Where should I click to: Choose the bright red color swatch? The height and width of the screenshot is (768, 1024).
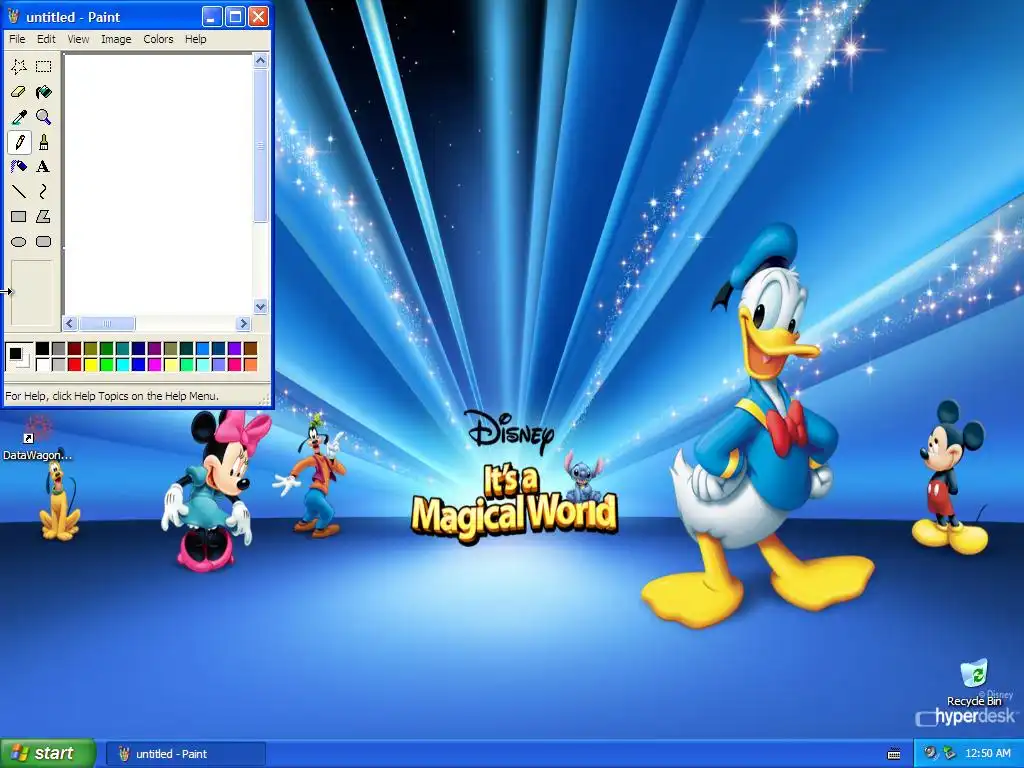(74, 364)
